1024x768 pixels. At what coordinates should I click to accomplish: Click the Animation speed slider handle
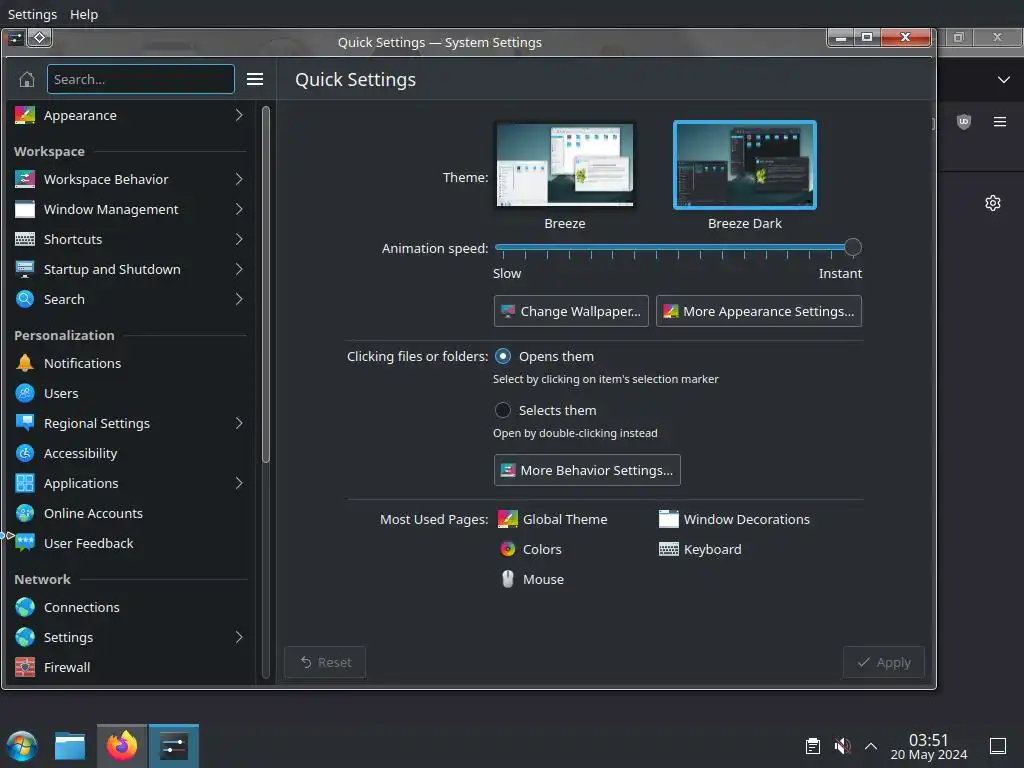853,248
